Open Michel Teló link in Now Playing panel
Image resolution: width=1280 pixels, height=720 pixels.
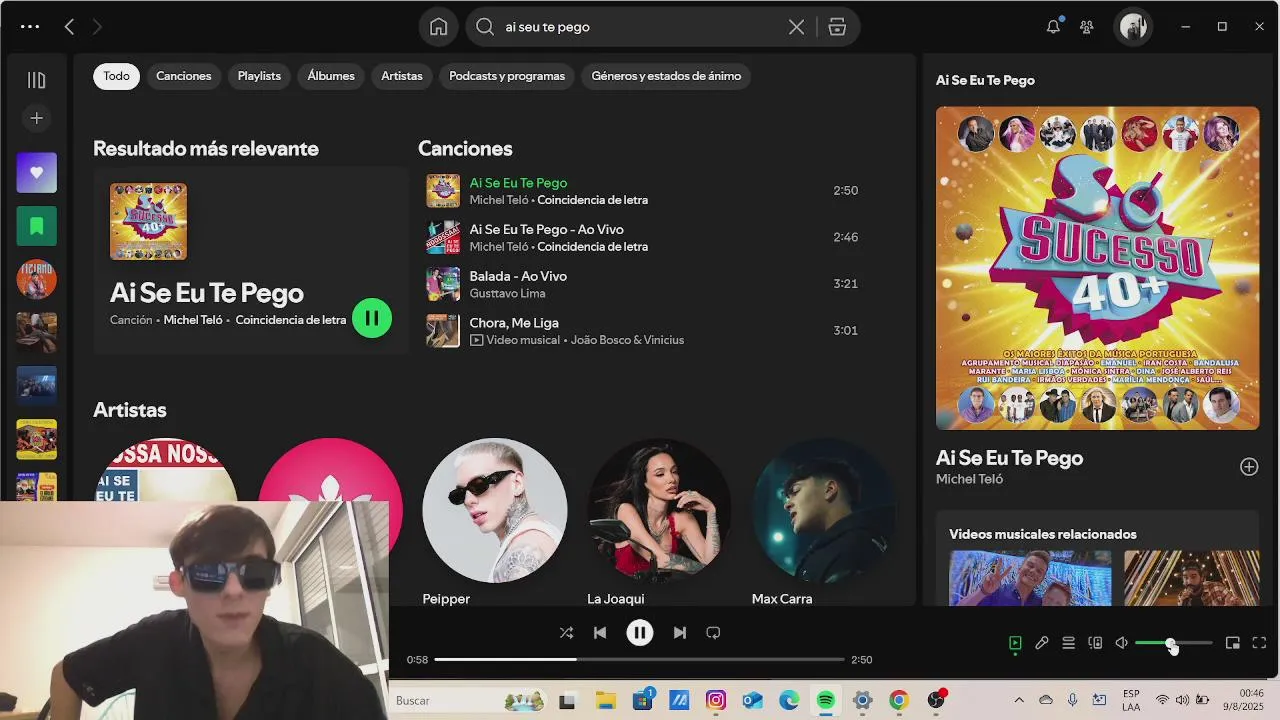click(969, 479)
